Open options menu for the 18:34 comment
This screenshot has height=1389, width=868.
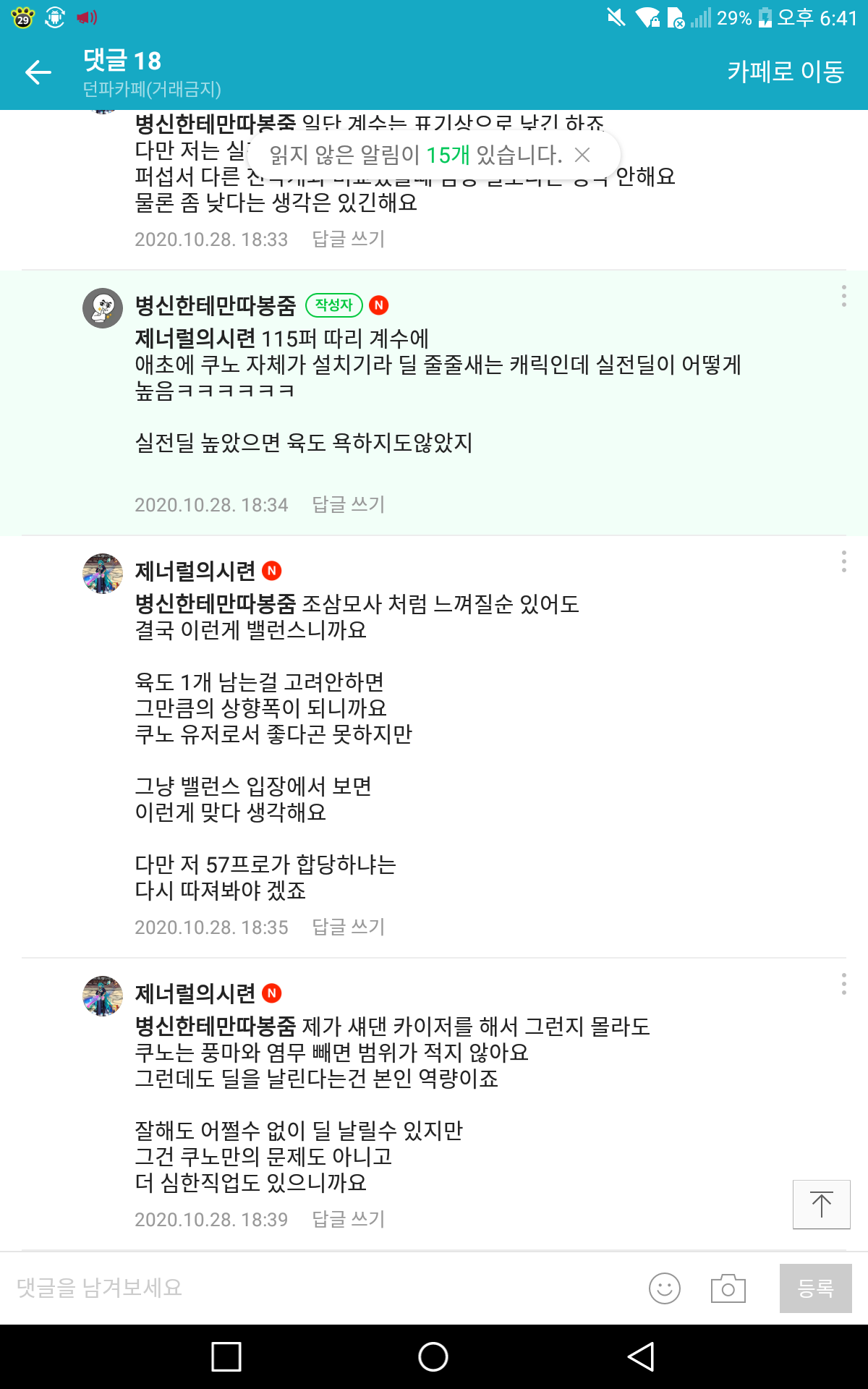pyautogui.click(x=843, y=296)
